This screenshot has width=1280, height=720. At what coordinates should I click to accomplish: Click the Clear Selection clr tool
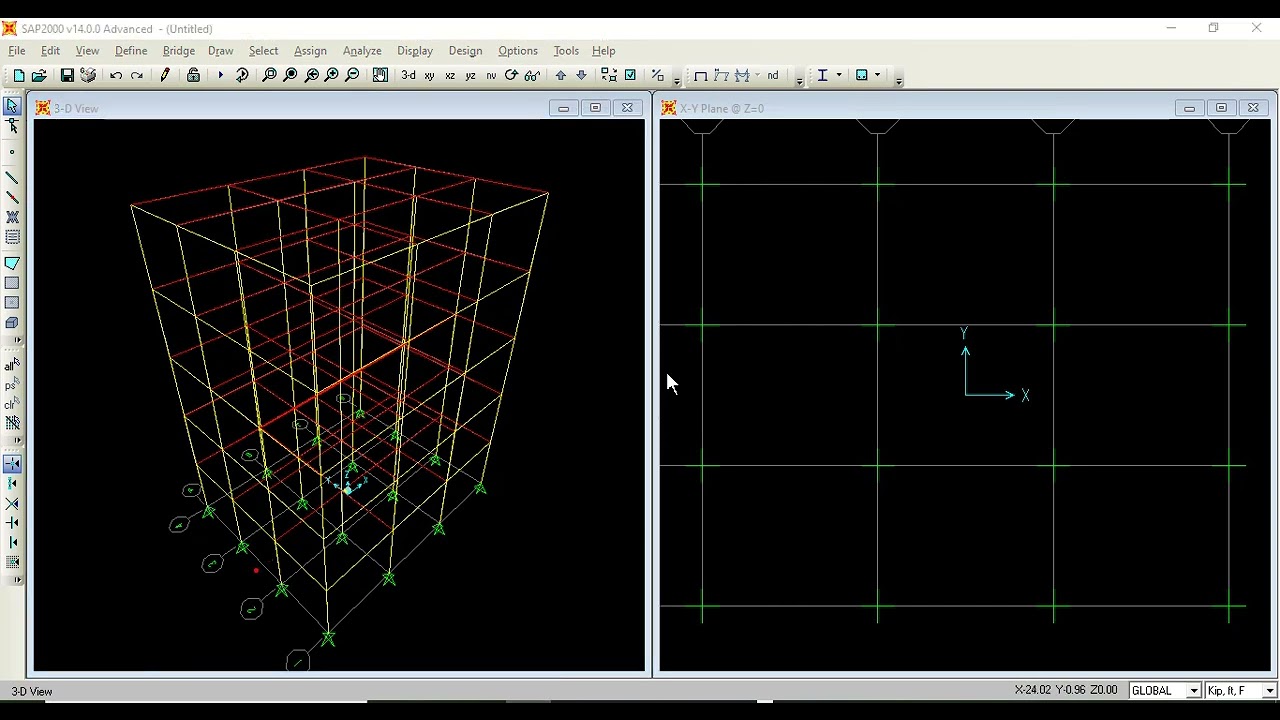(x=12, y=404)
